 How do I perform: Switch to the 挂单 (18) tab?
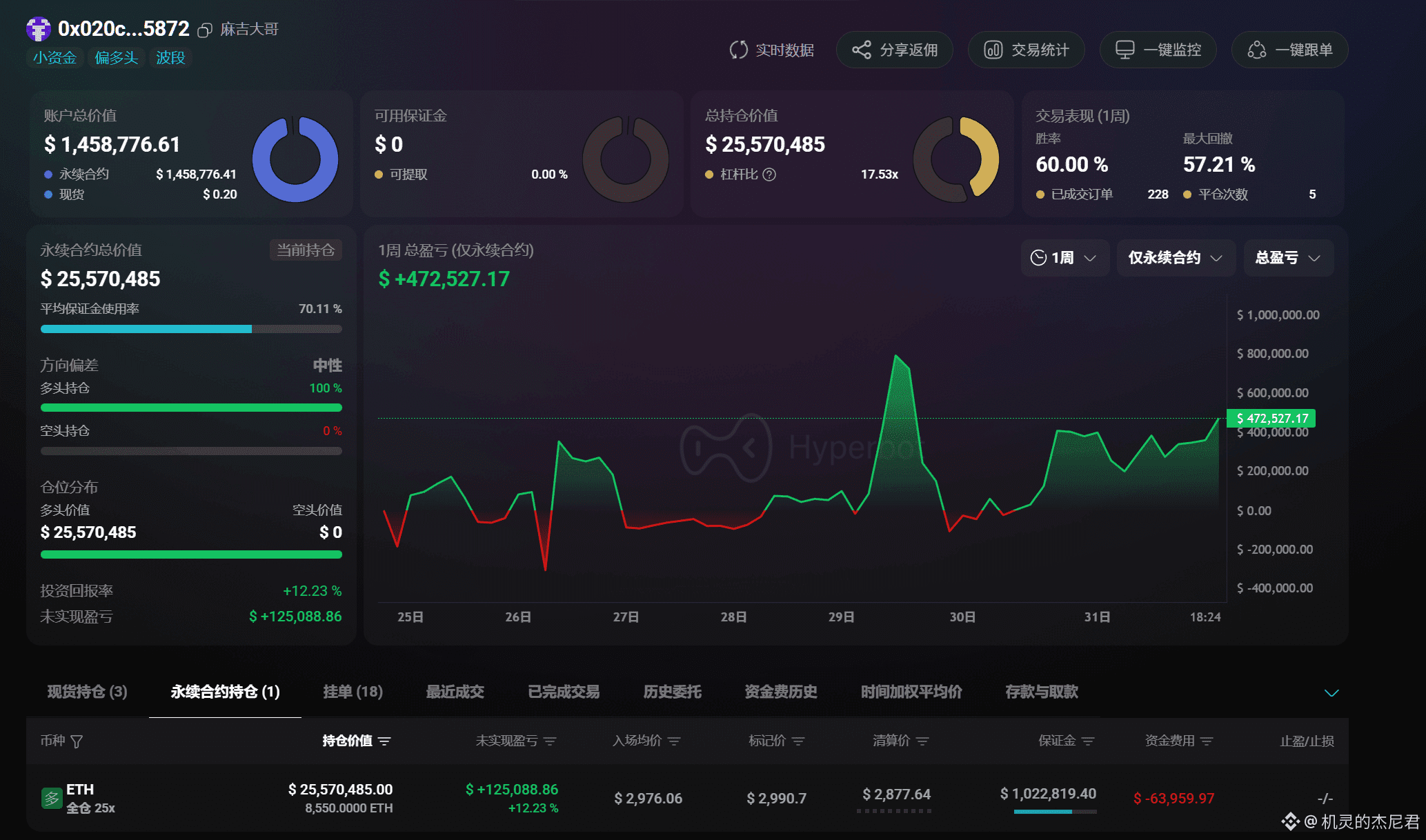tap(353, 692)
